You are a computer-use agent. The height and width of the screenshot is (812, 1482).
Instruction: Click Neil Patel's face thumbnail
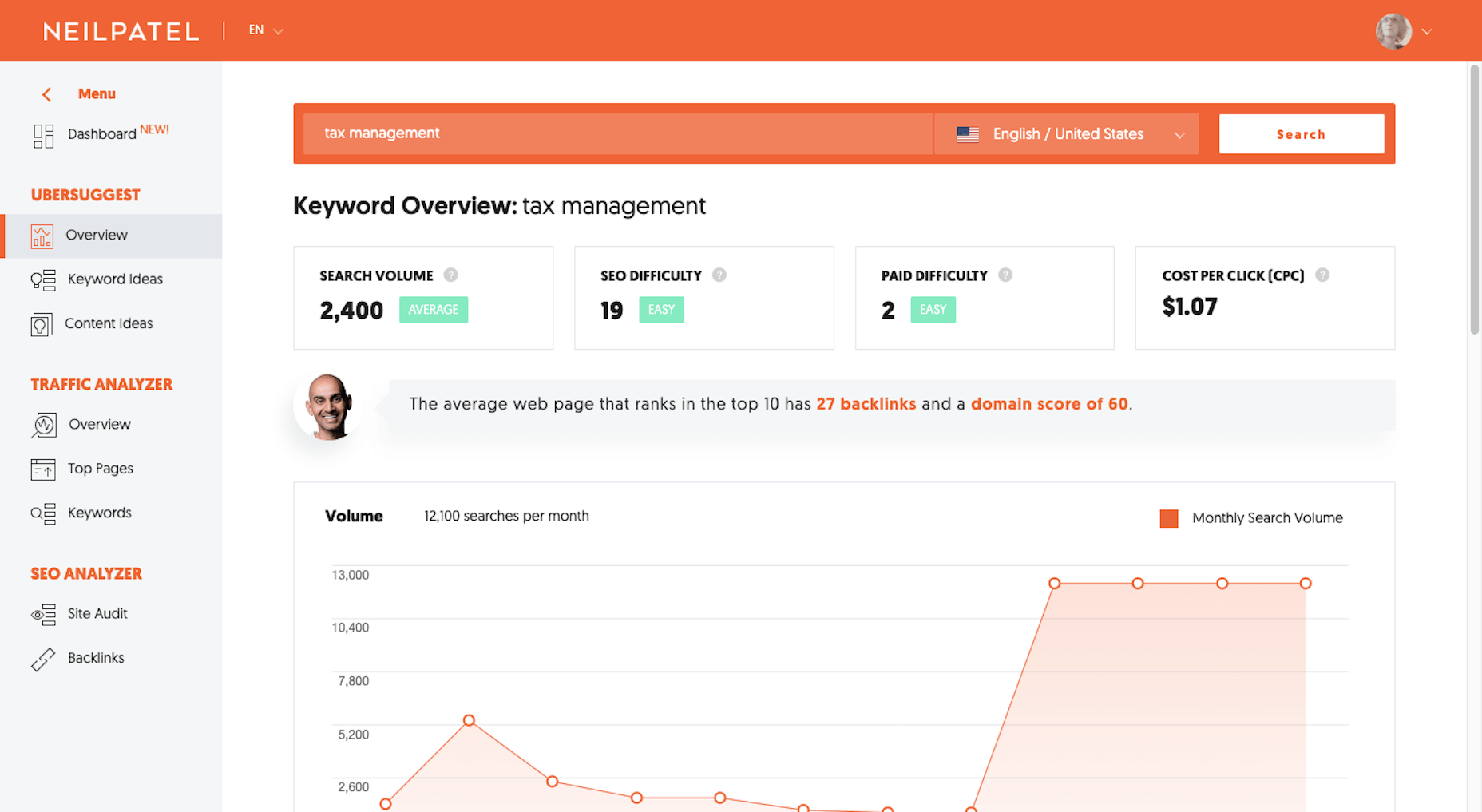327,406
